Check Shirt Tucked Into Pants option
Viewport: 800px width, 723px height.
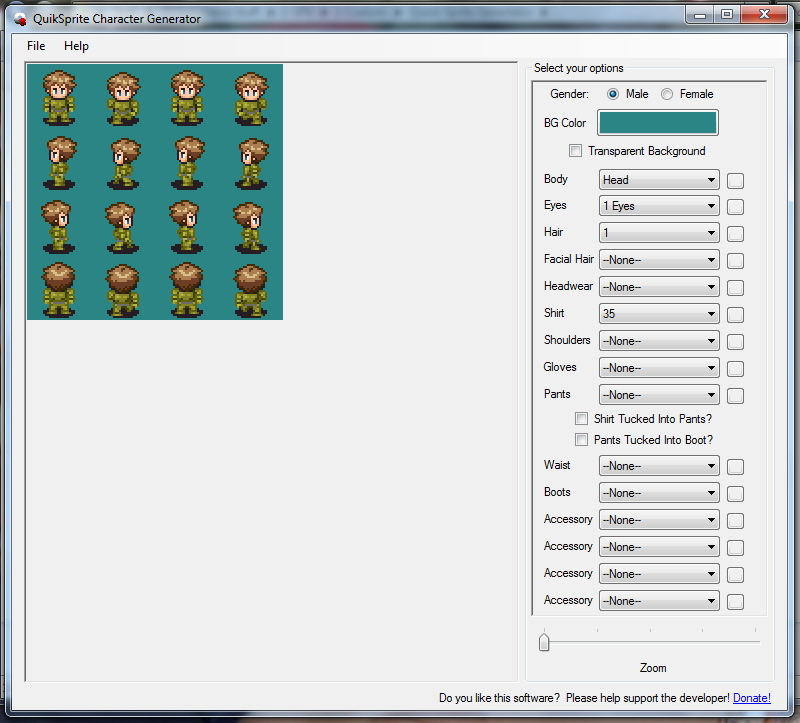[x=581, y=419]
